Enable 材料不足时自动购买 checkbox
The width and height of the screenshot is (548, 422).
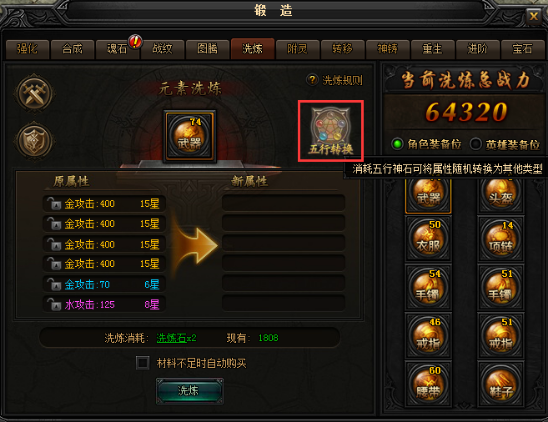[x=142, y=363]
